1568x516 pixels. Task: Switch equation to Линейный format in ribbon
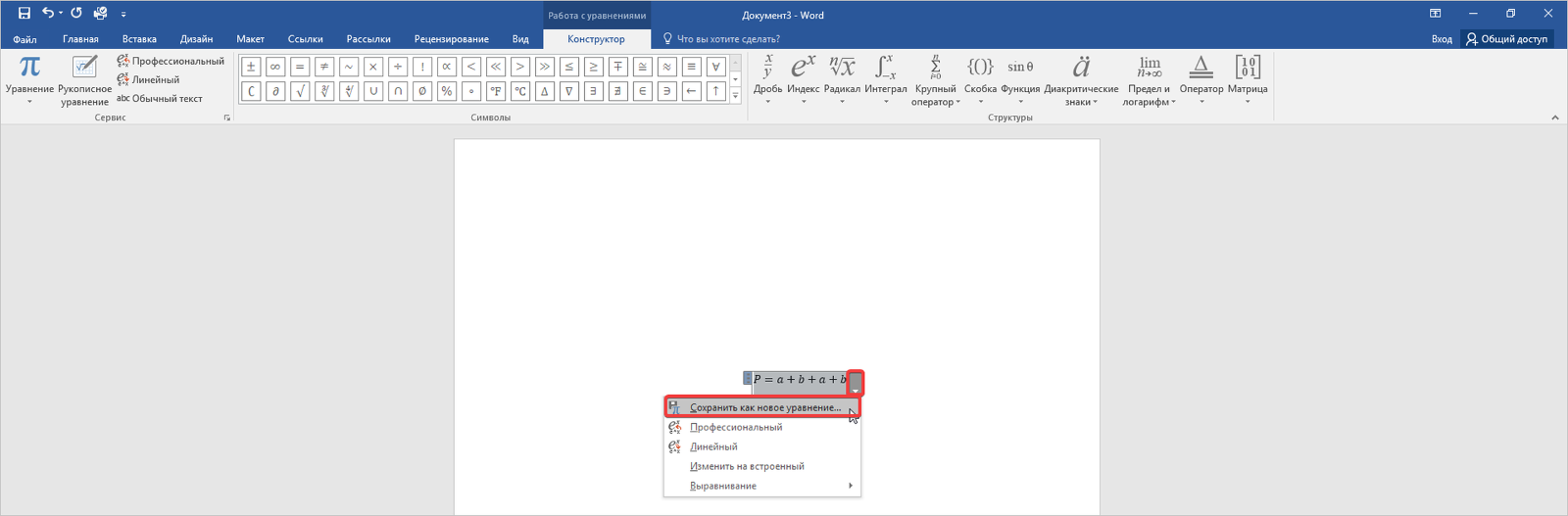(149, 79)
